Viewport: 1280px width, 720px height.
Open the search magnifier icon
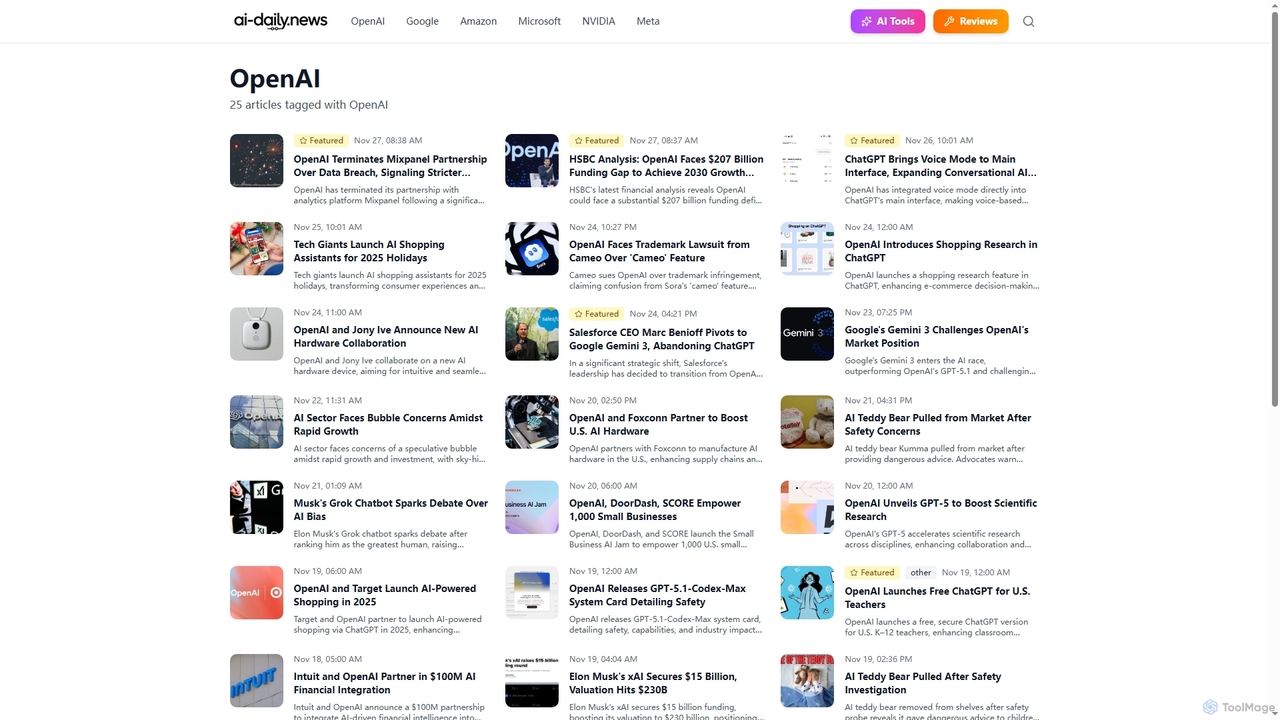click(1028, 21)
